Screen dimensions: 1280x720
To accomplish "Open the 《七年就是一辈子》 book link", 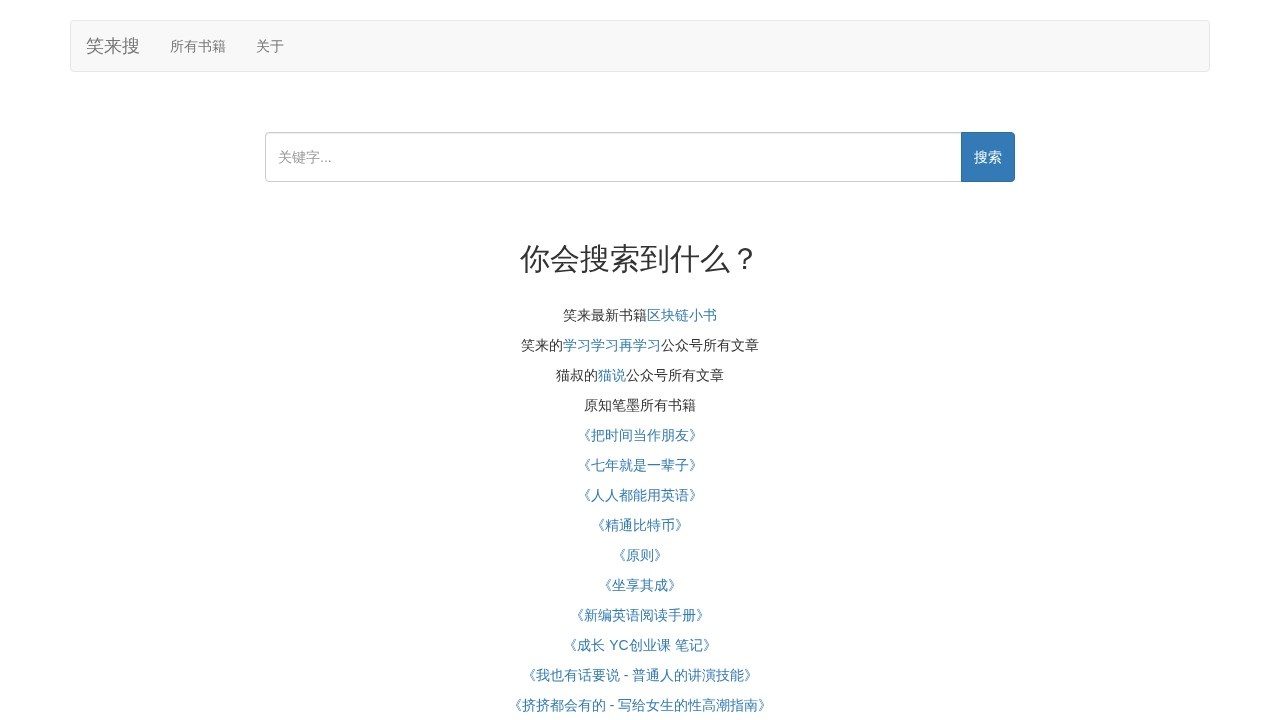I will [x=639, y=465].
